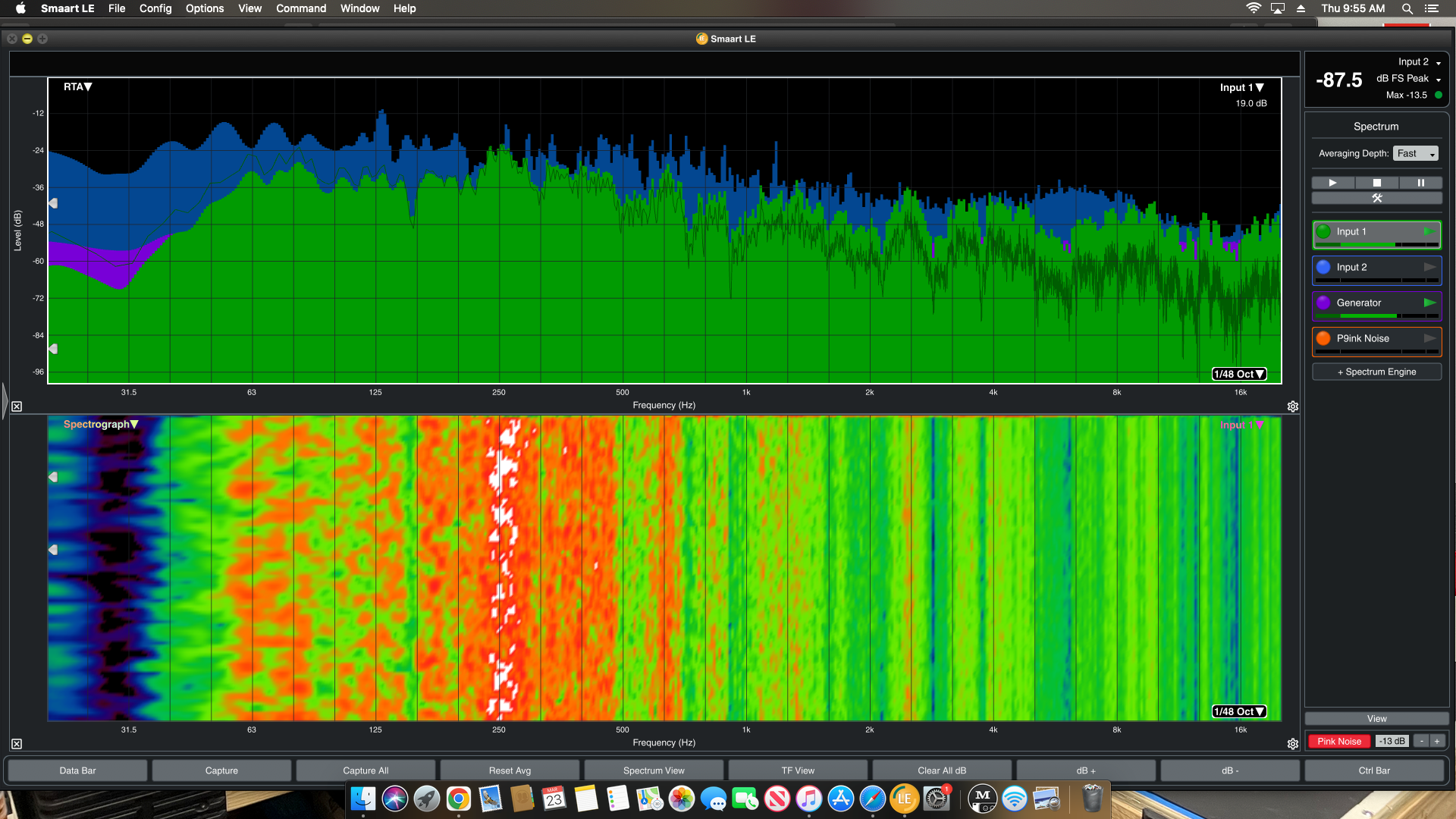Click the Wi-Fi status icon in menu bar

point(1254,8)
